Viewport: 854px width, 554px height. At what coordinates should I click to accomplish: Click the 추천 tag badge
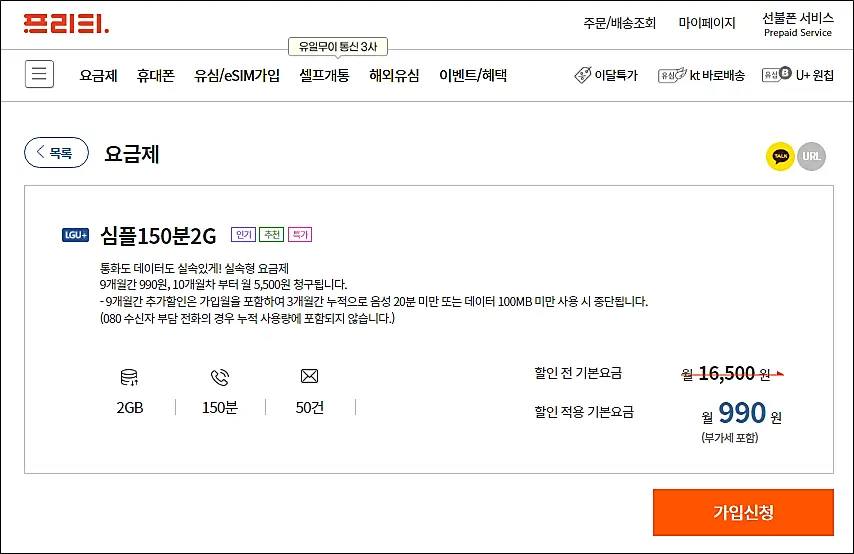point(271,235)
